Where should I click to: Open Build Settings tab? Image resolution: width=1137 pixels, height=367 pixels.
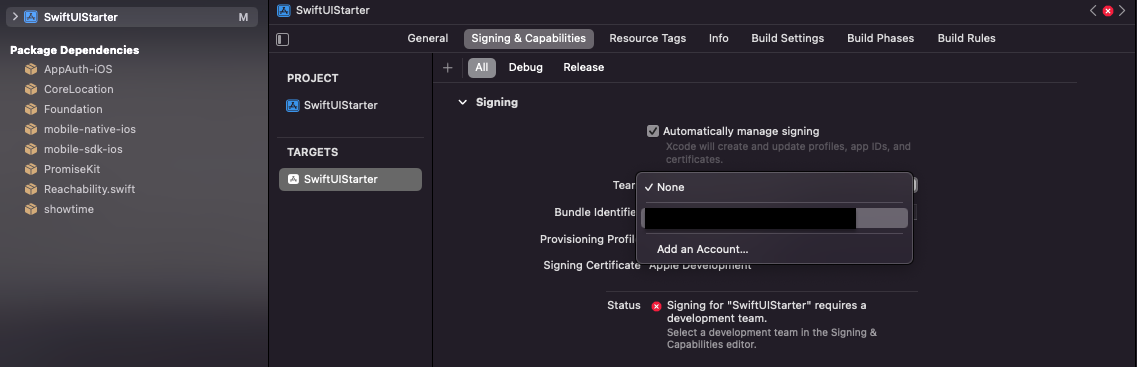pyautogui.click(x=787, y=38)
